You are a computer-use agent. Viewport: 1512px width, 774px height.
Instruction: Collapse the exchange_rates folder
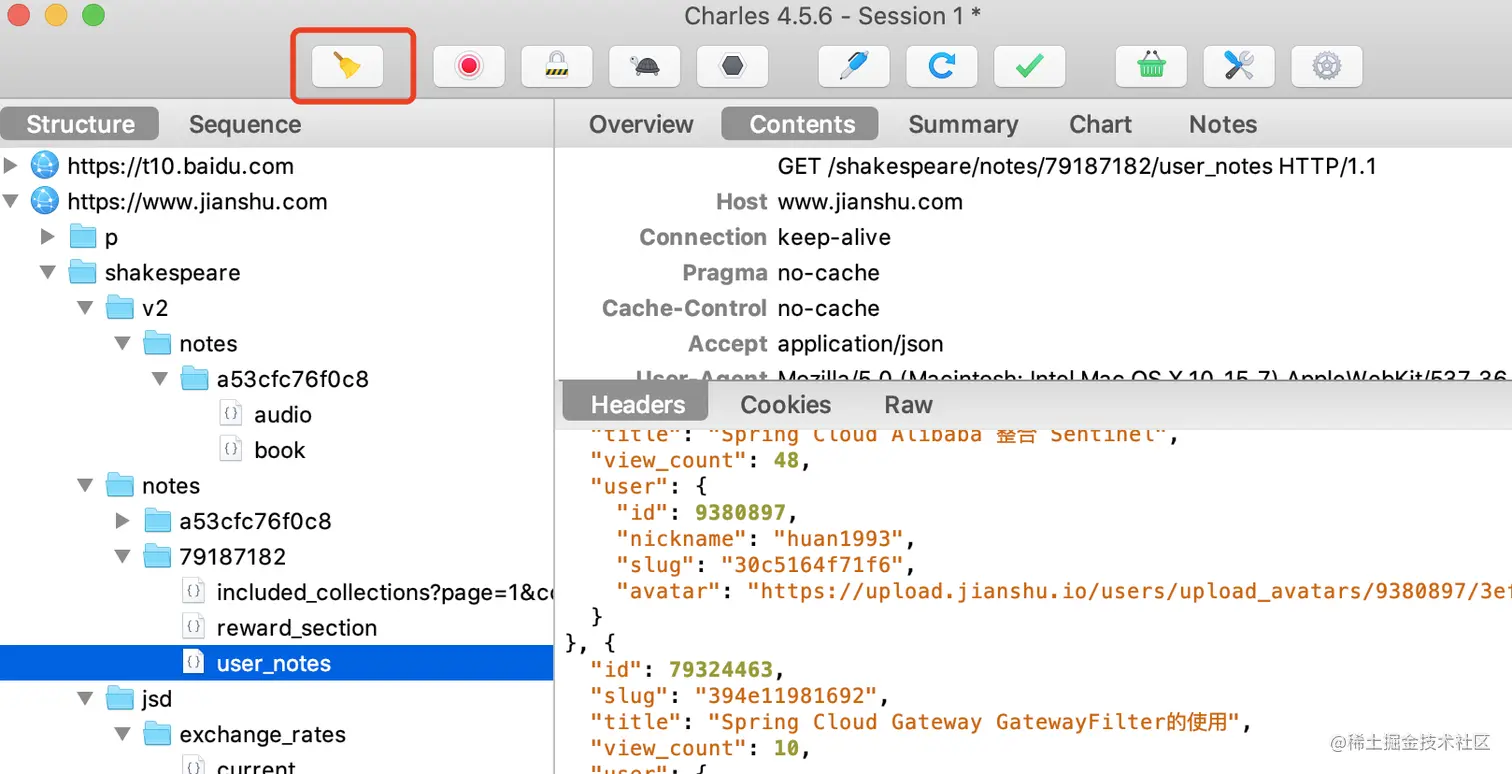(x=122, y=734)
